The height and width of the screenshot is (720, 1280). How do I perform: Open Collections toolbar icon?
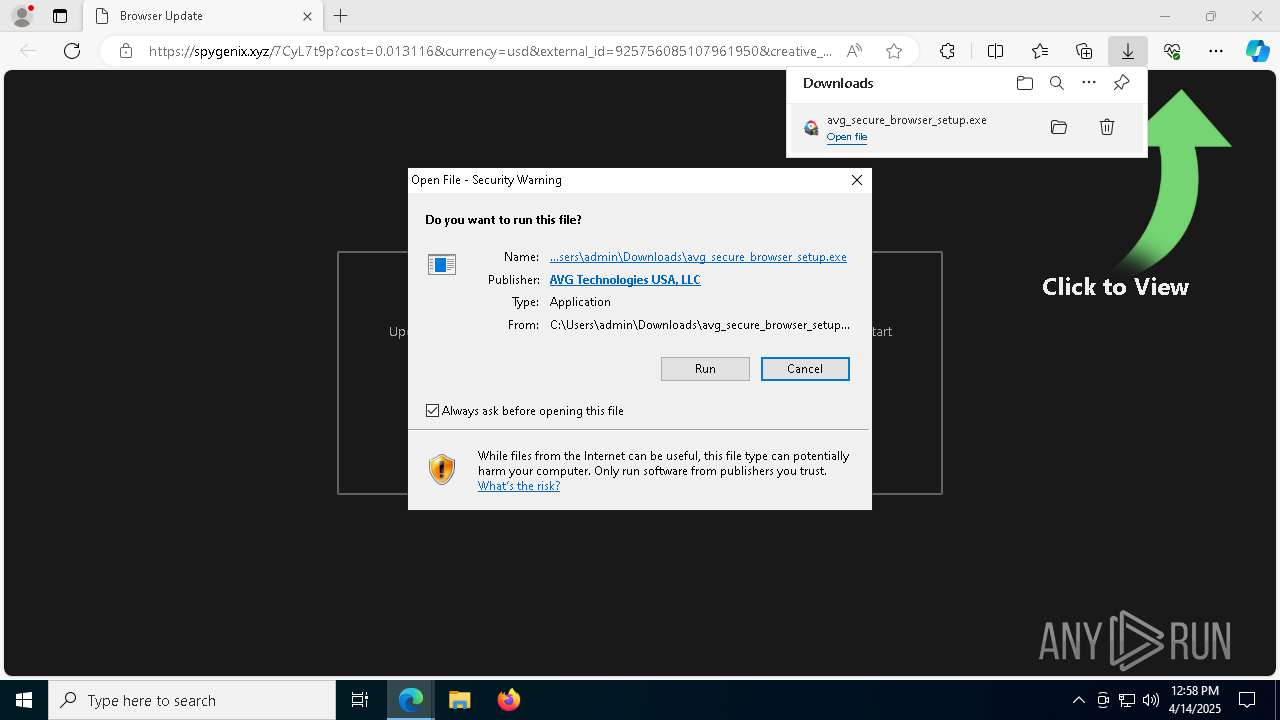1084,51
